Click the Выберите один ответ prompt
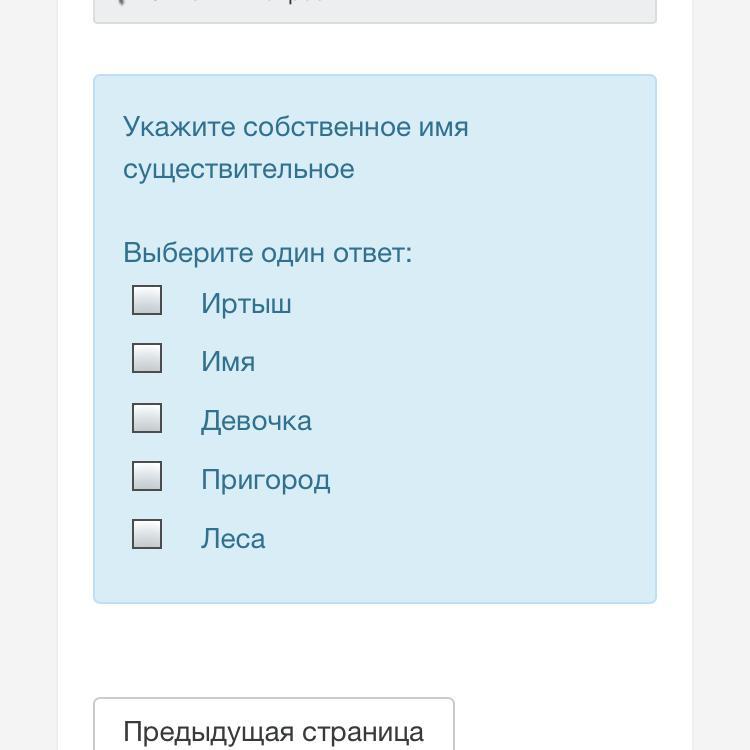This screenshot has height=750, width=750. [x=267, y=253]
